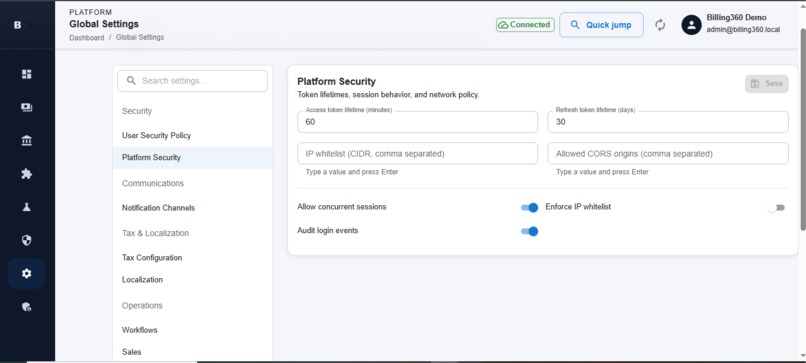Click the shield security icon in sidebar
The width and height of the screenshot is (806, 363).
[x=27, y=240]
